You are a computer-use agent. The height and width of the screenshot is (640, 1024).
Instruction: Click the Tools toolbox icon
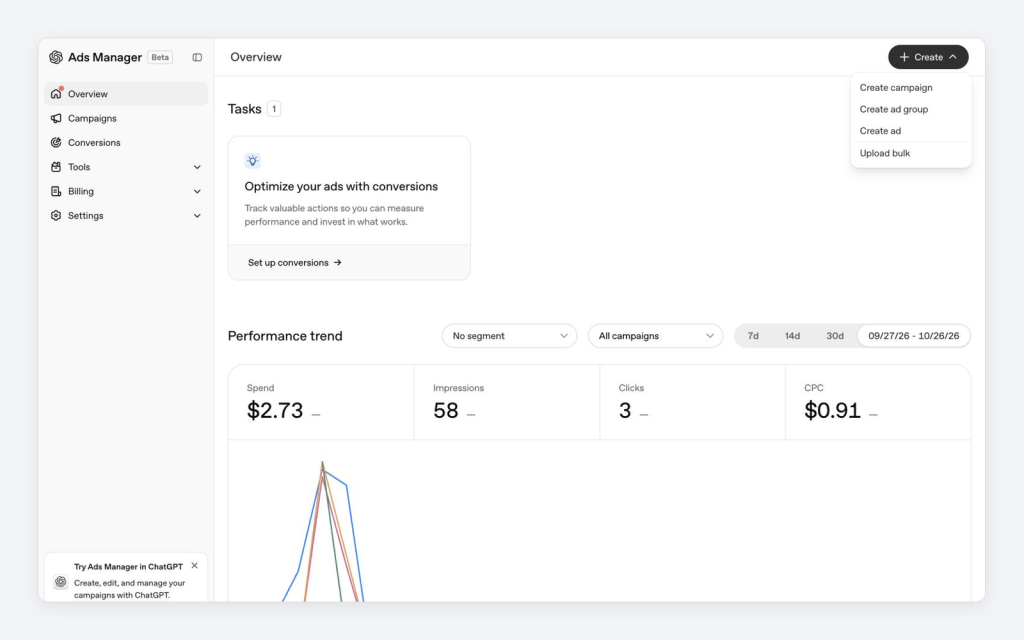pyautogui.click(x=56, y=167)
